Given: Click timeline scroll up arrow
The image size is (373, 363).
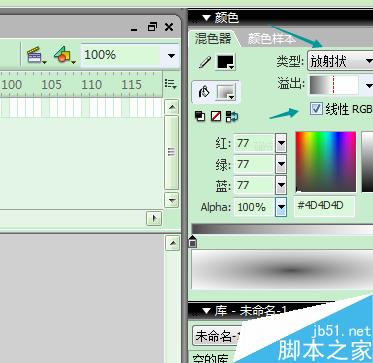Looking at the screenshot, I should pos(172,107).
